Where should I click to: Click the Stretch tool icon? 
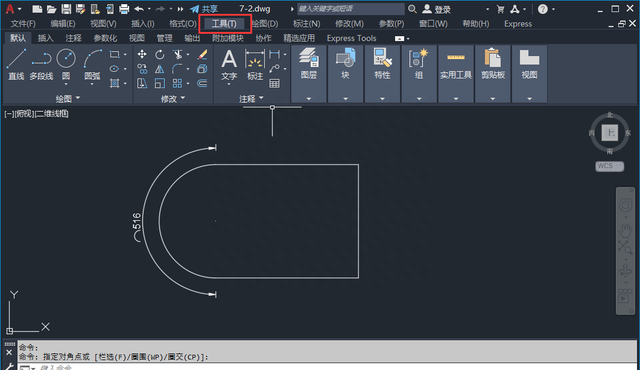[142, 84]
